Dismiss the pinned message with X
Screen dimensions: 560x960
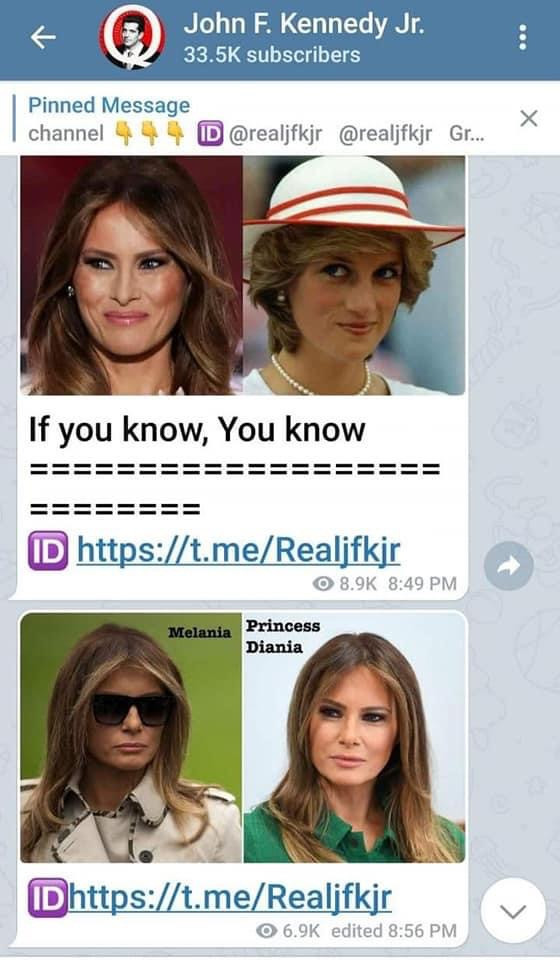click(529, 118)
